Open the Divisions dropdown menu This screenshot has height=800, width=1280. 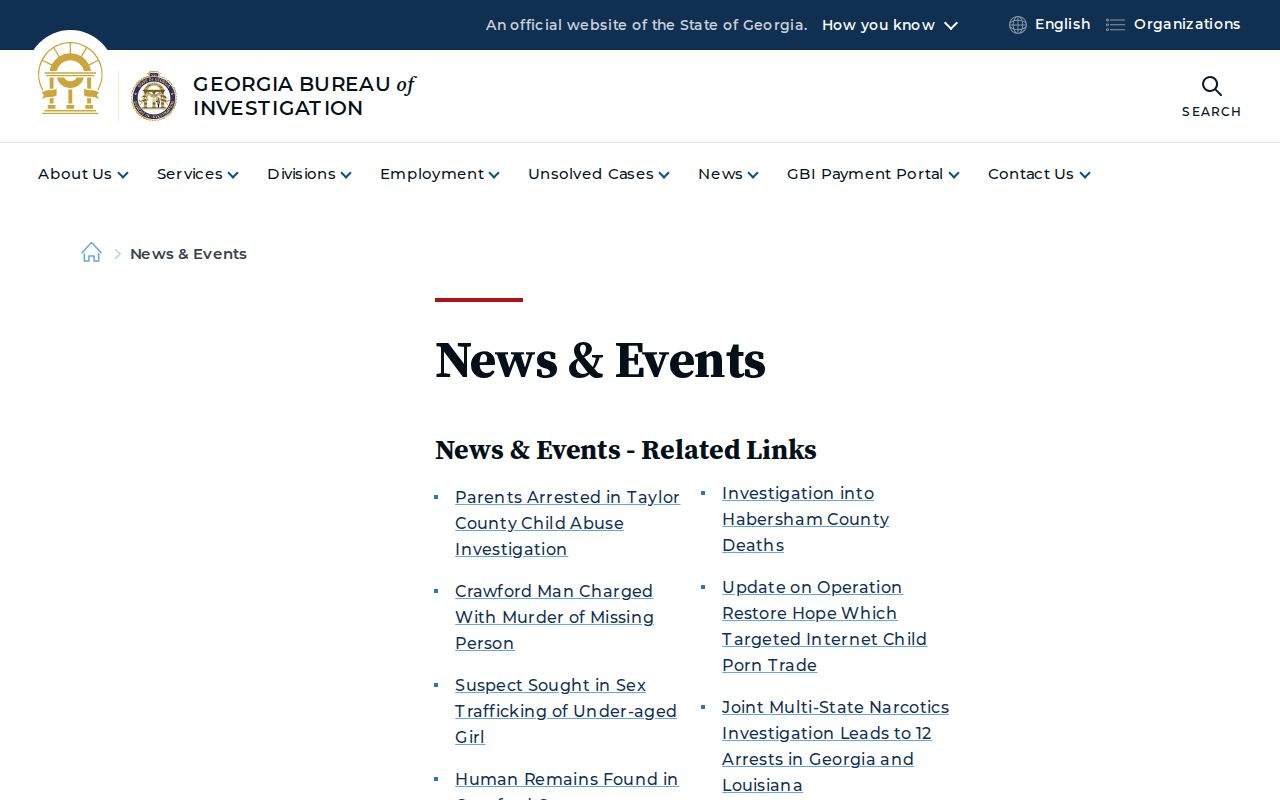coord(309,174)
